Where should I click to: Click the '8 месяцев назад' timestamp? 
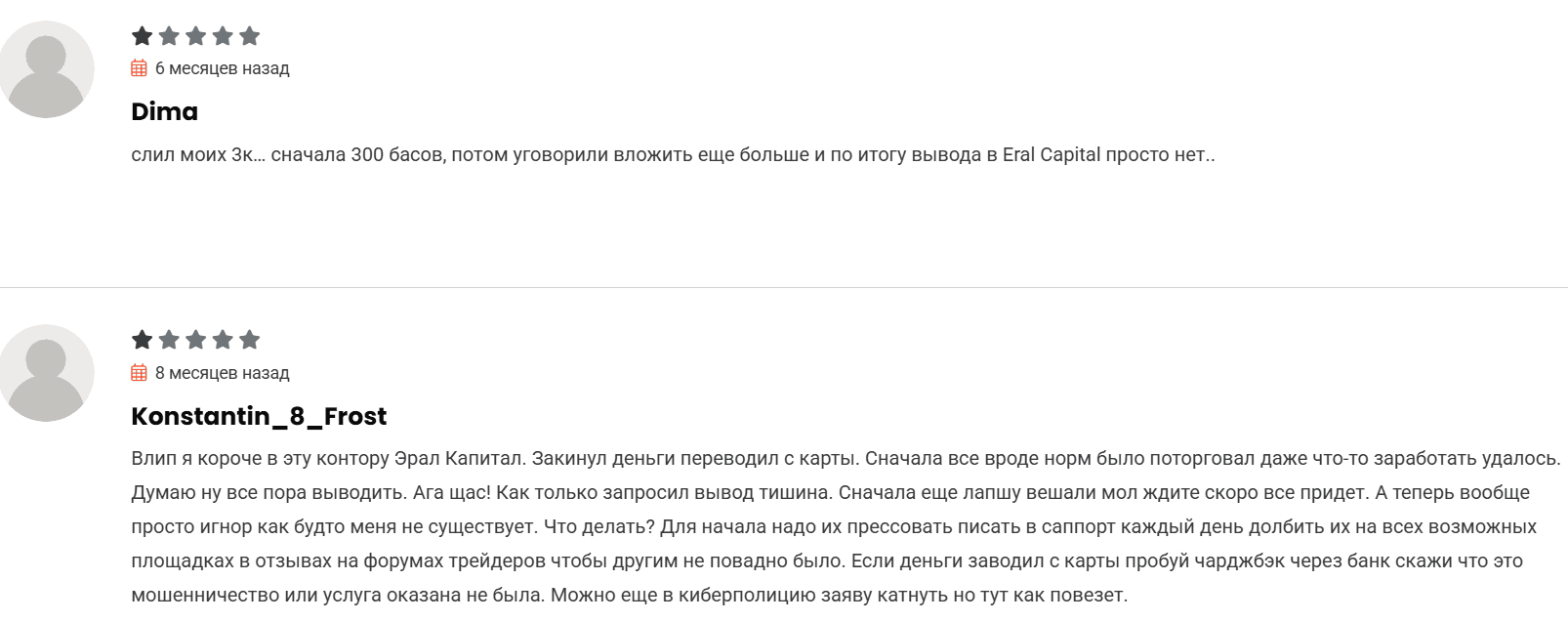click(222, 373)
